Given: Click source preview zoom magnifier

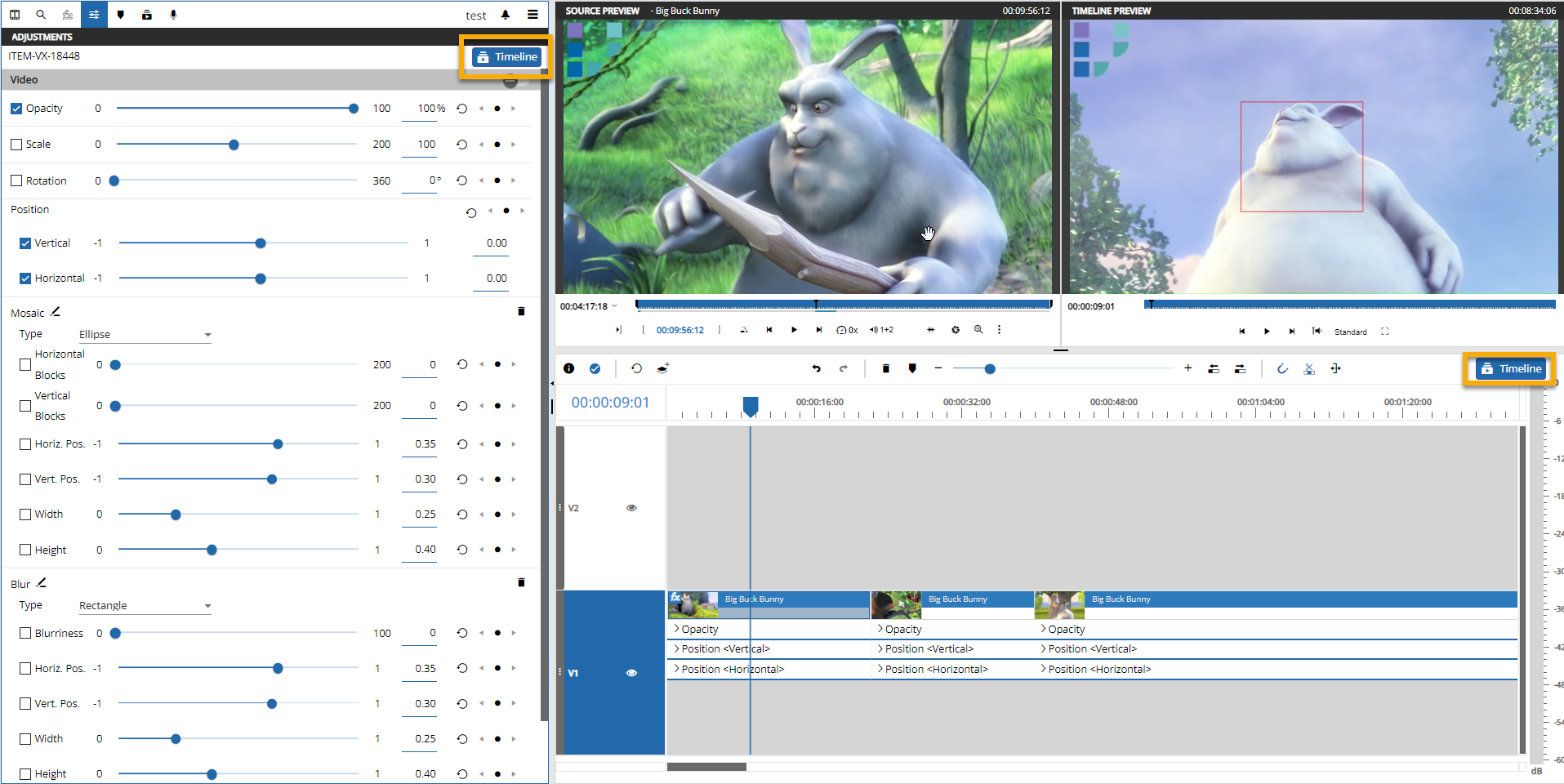Looking at the screenshot, I should click(978, 330).
